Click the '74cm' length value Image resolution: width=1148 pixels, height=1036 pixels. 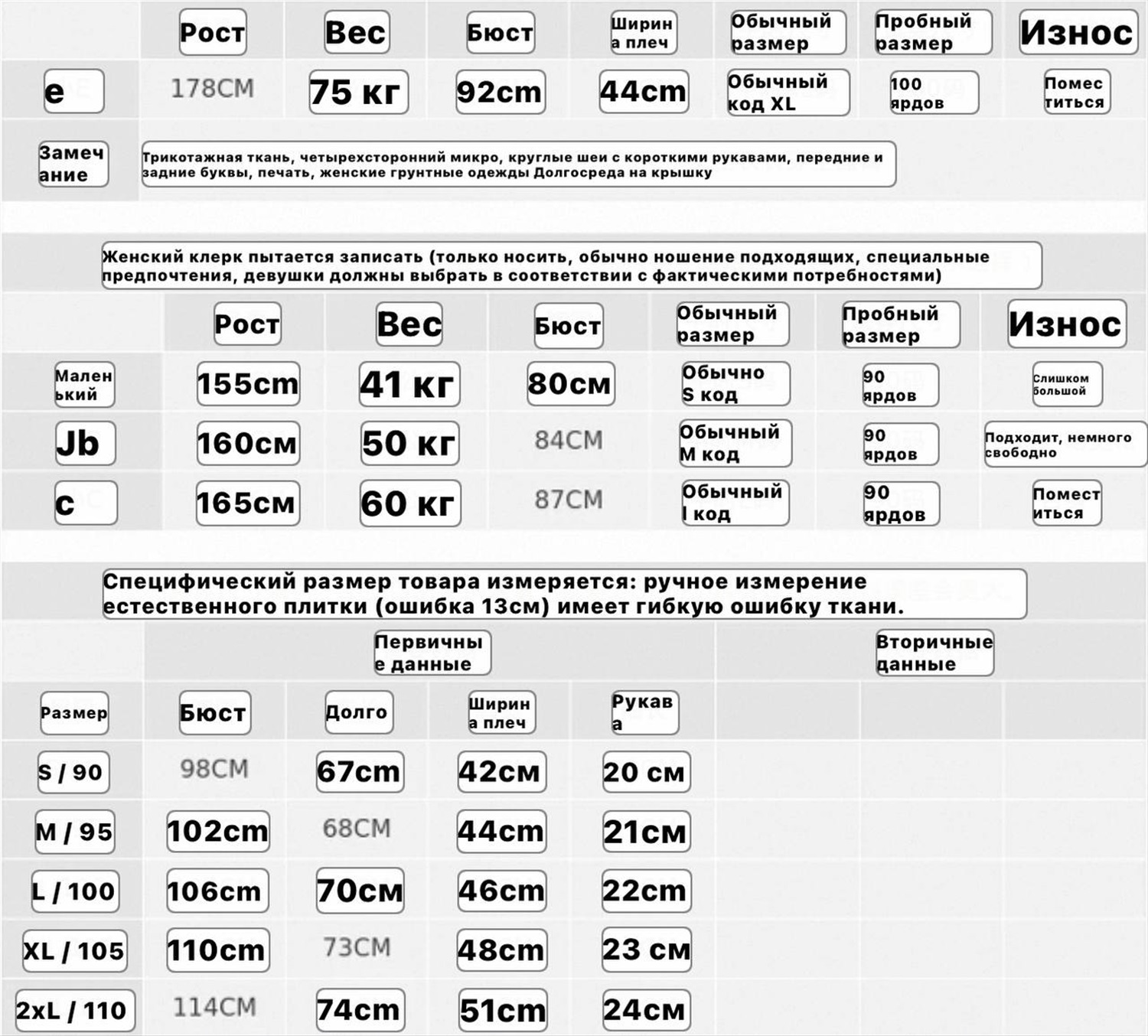(x=360, y=1010)
